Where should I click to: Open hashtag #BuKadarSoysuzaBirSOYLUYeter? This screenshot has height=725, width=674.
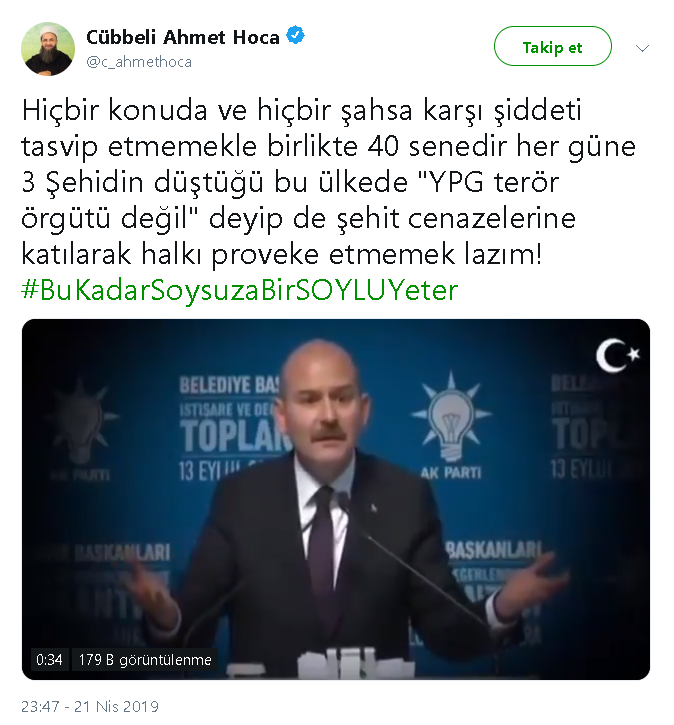239,290
